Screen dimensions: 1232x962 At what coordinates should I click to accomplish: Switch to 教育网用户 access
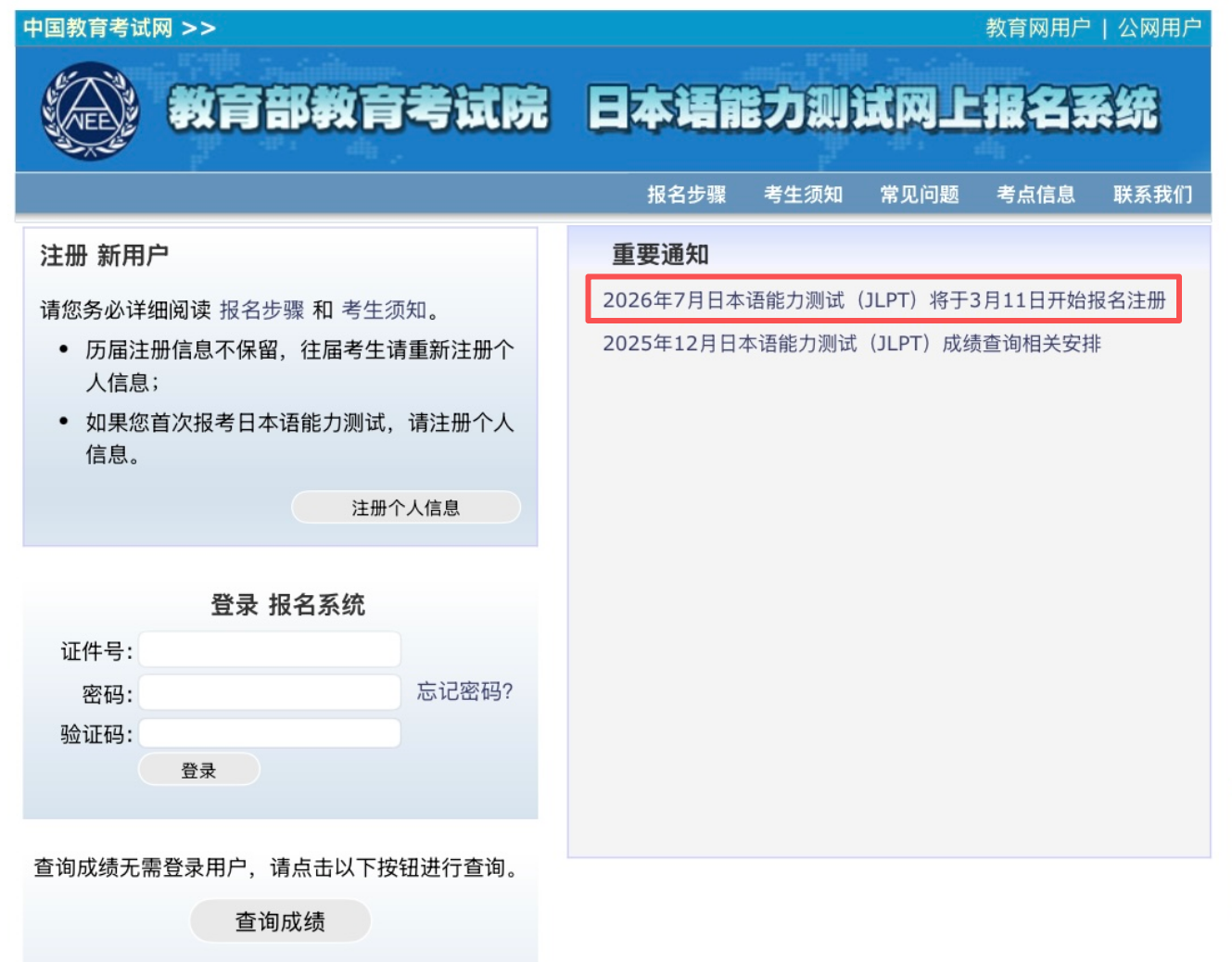tap(1037, 28)
